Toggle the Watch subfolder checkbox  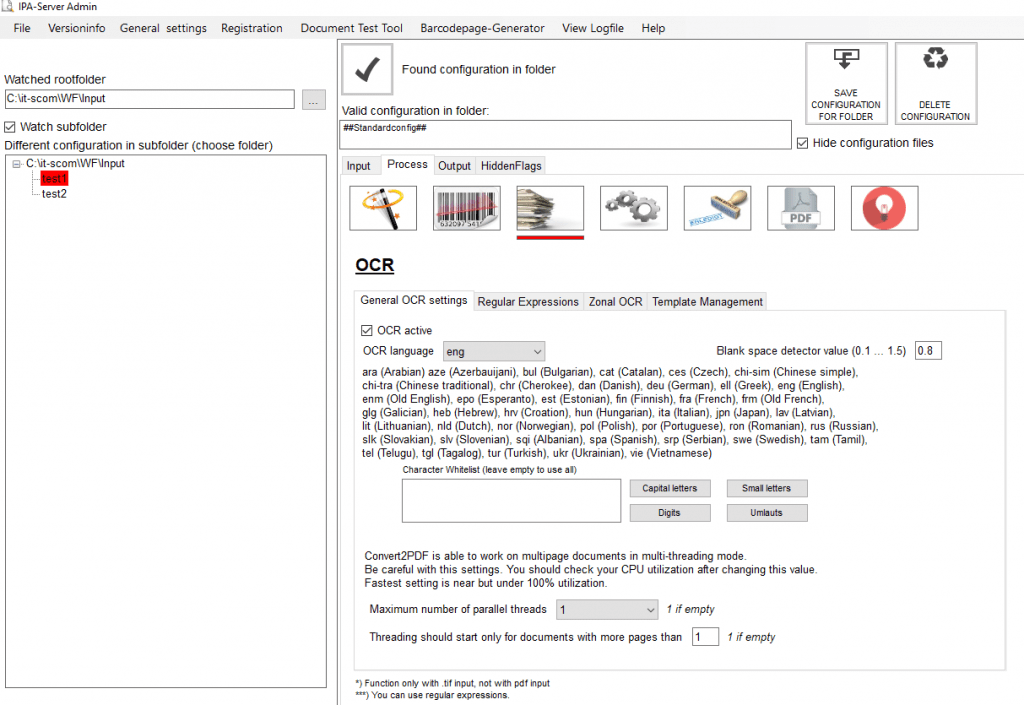point(10,127)
